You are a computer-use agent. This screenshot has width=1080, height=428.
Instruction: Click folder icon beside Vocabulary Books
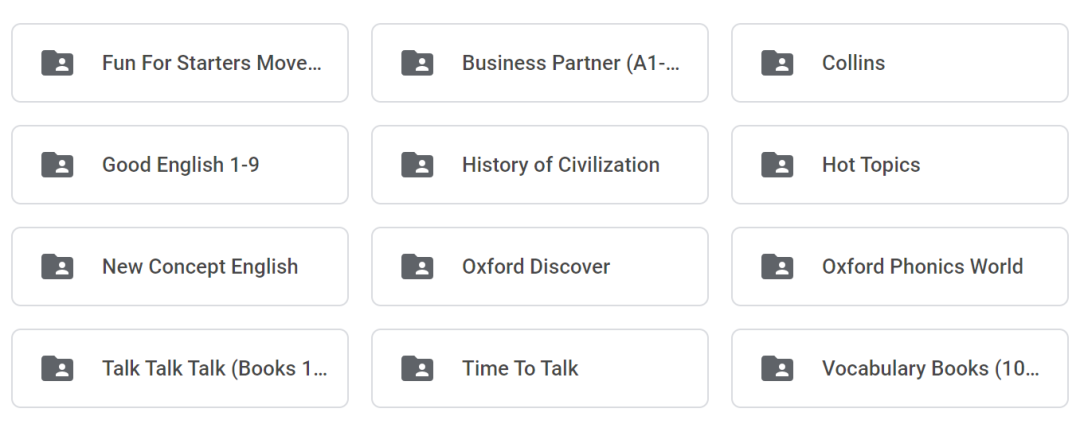[x=777, y=368]
